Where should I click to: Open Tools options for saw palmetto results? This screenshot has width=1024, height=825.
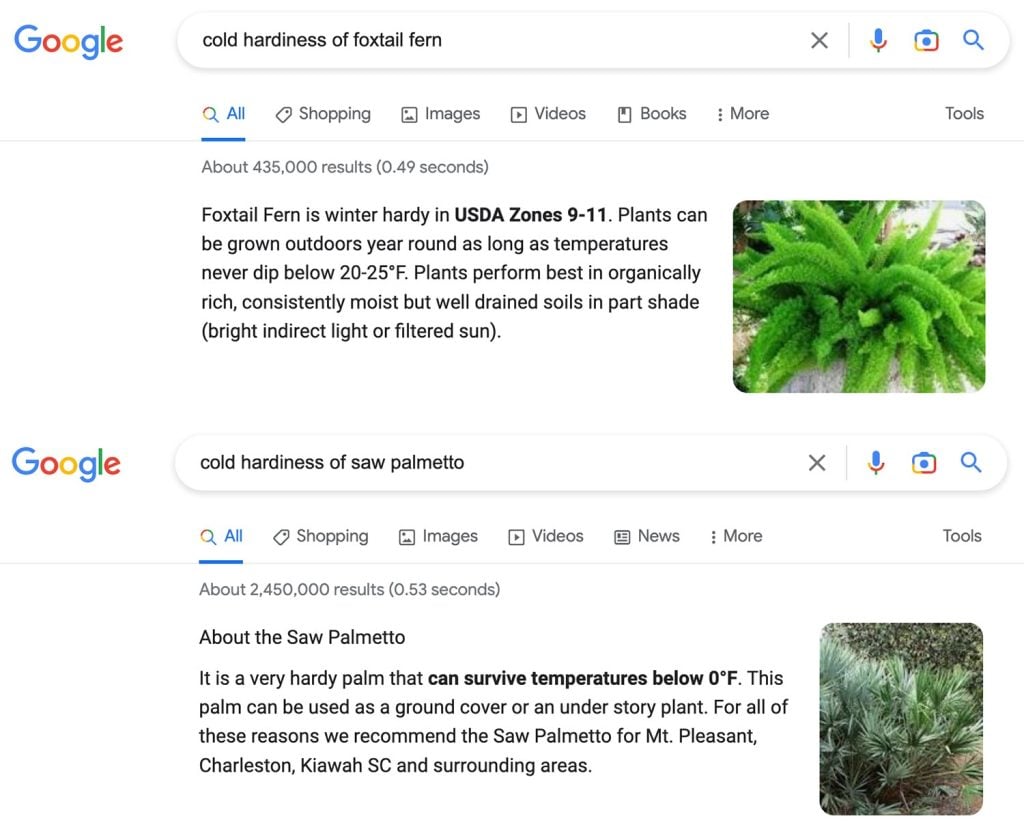962,537
